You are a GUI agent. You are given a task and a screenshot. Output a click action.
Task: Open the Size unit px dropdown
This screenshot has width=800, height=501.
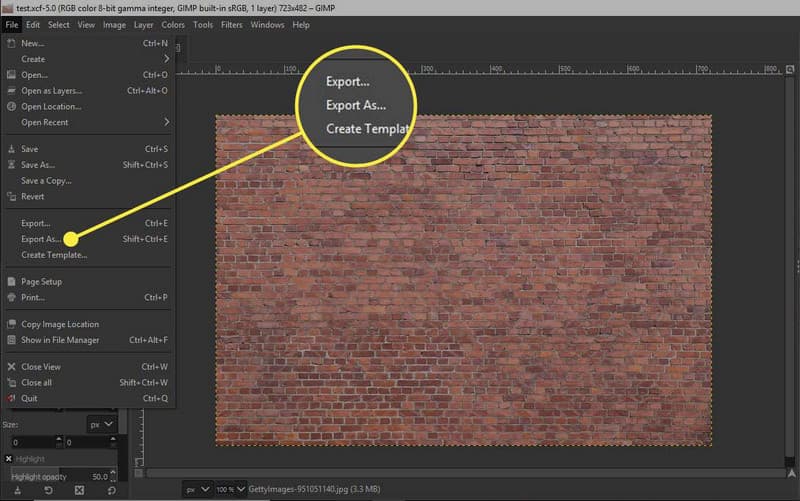click(x=102, y=424)
